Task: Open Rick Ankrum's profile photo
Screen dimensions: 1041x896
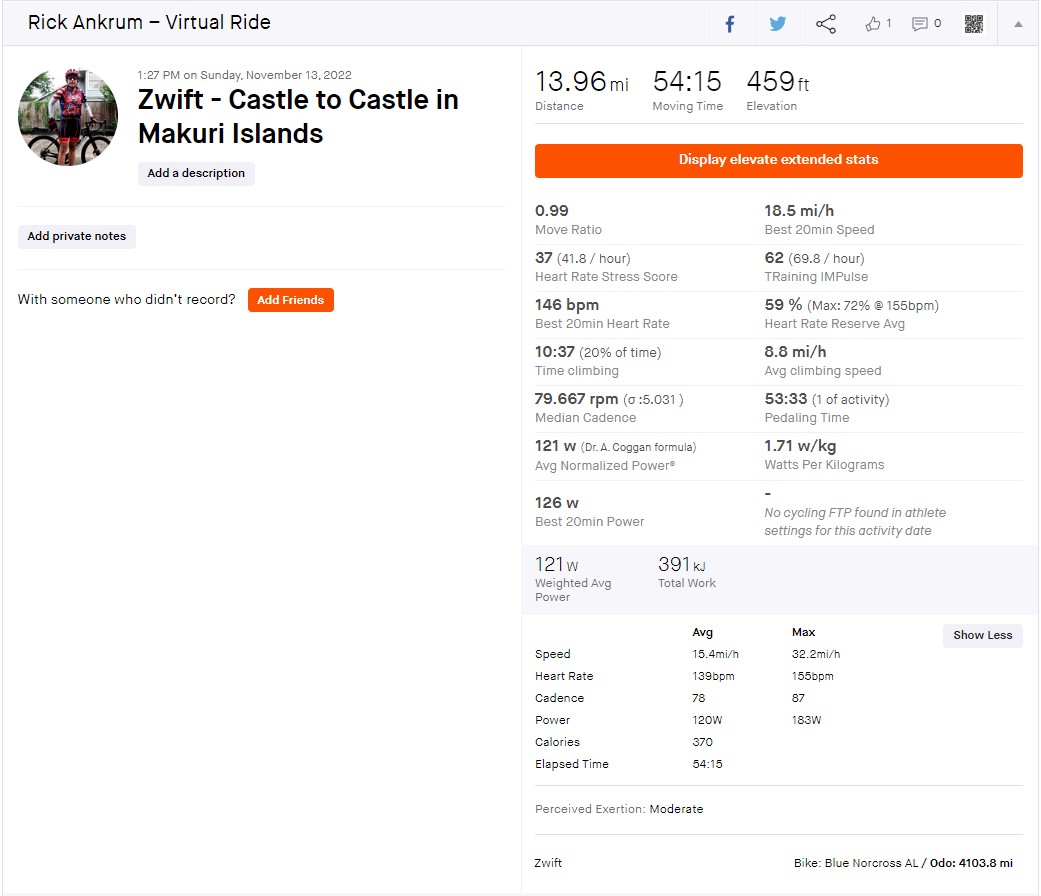Action: [68, 118]
